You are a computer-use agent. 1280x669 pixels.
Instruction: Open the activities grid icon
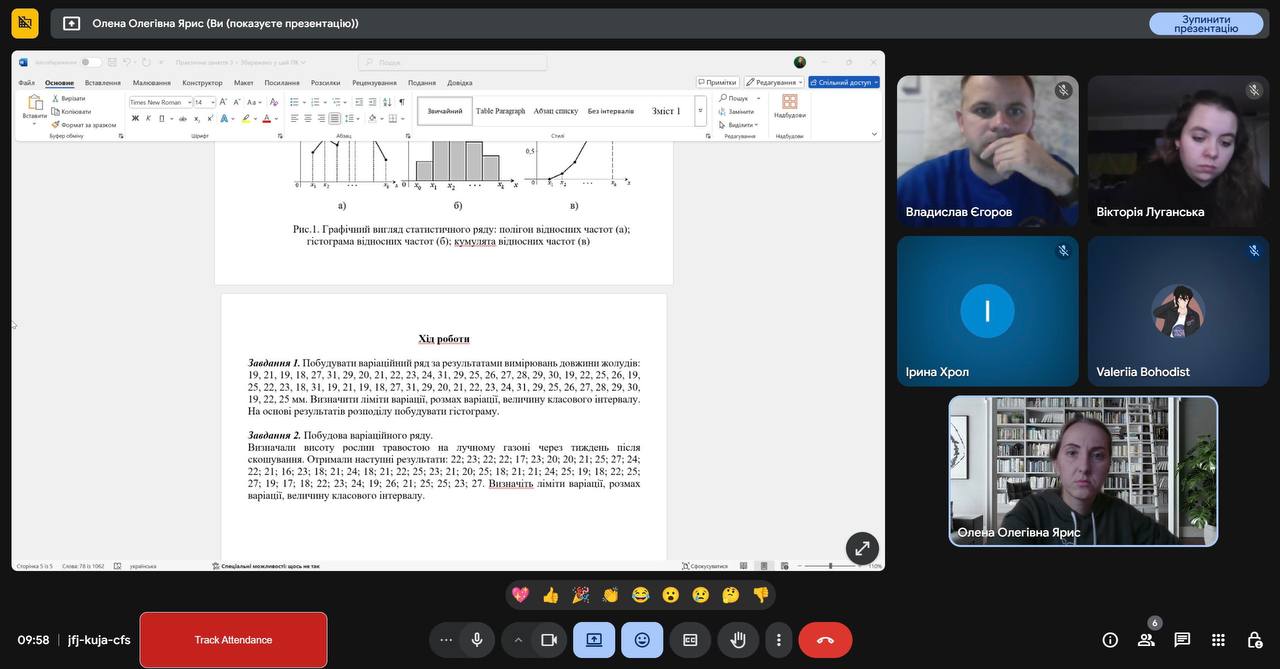[1218, 640]
